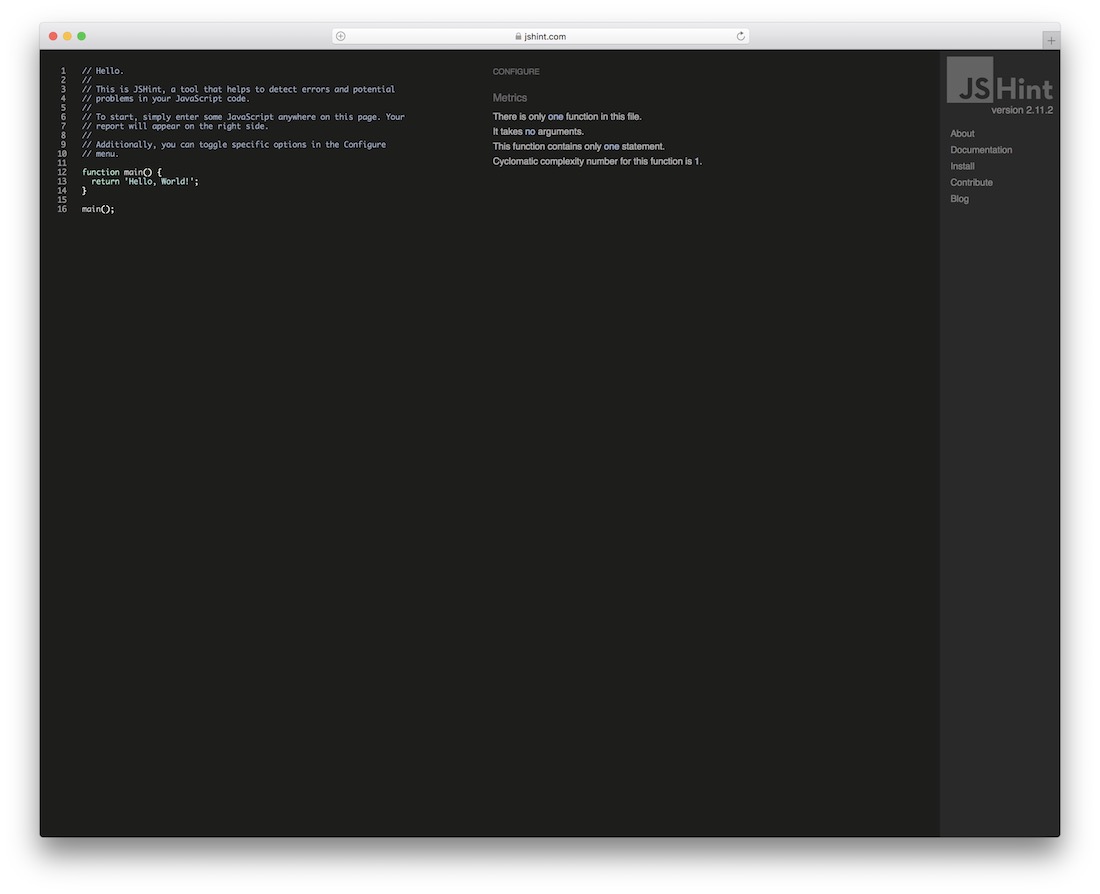This screenshot has width=1100, height=894.
Task: Reload the page from the address bar
Action: point(741,36)
